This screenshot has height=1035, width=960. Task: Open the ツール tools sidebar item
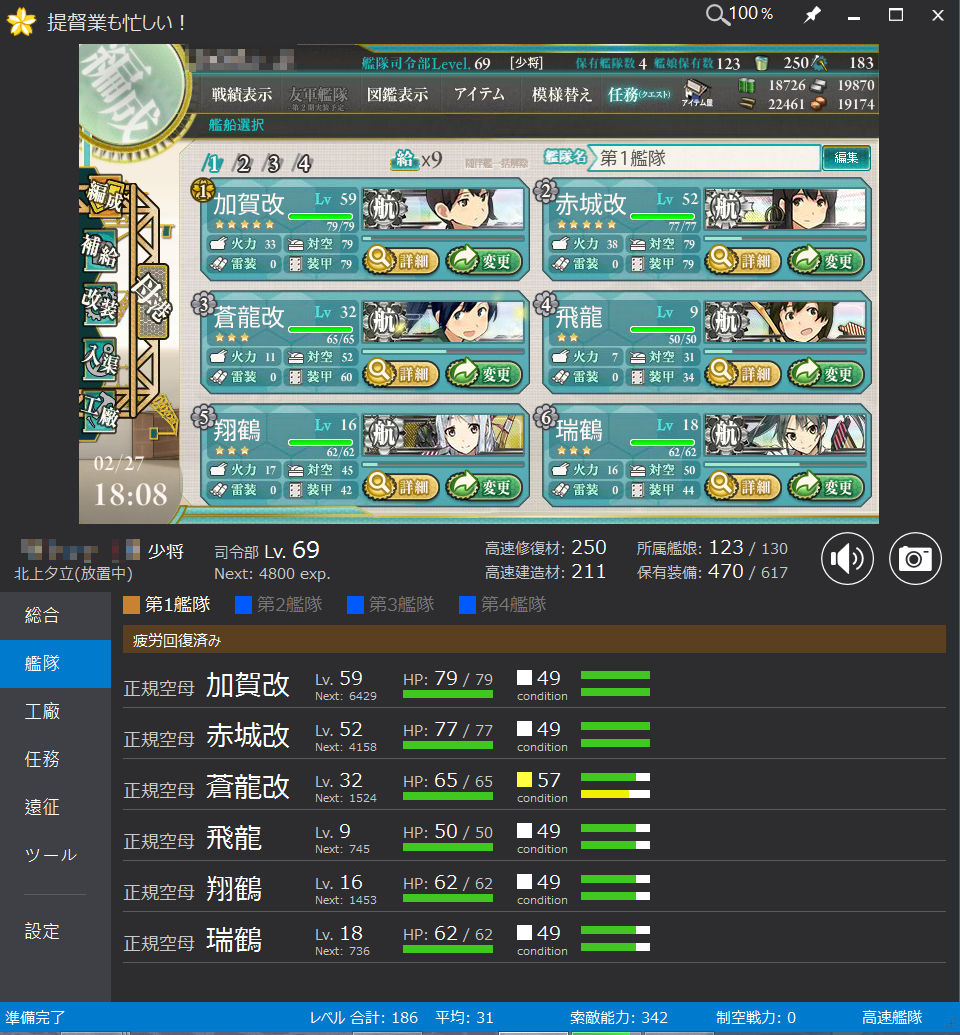tap(55, 855)
